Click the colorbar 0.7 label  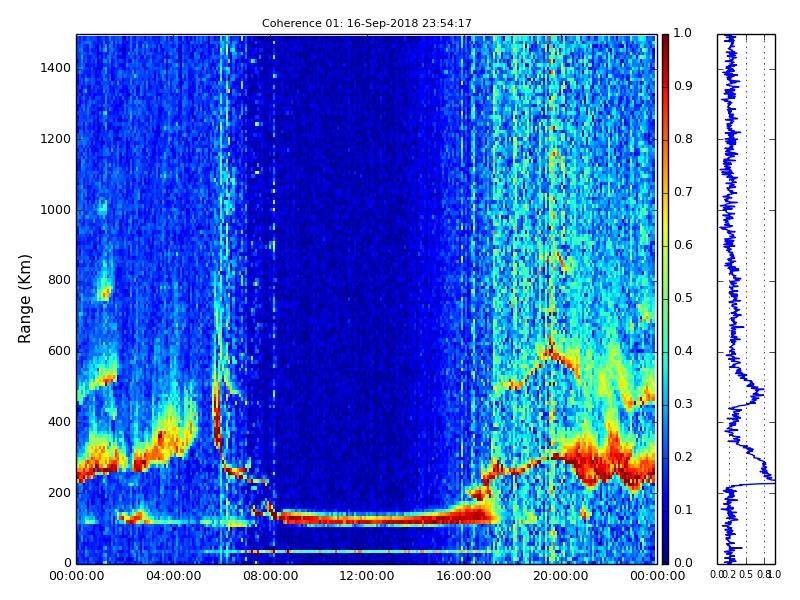pyautogui.click(x=683, y=192)
